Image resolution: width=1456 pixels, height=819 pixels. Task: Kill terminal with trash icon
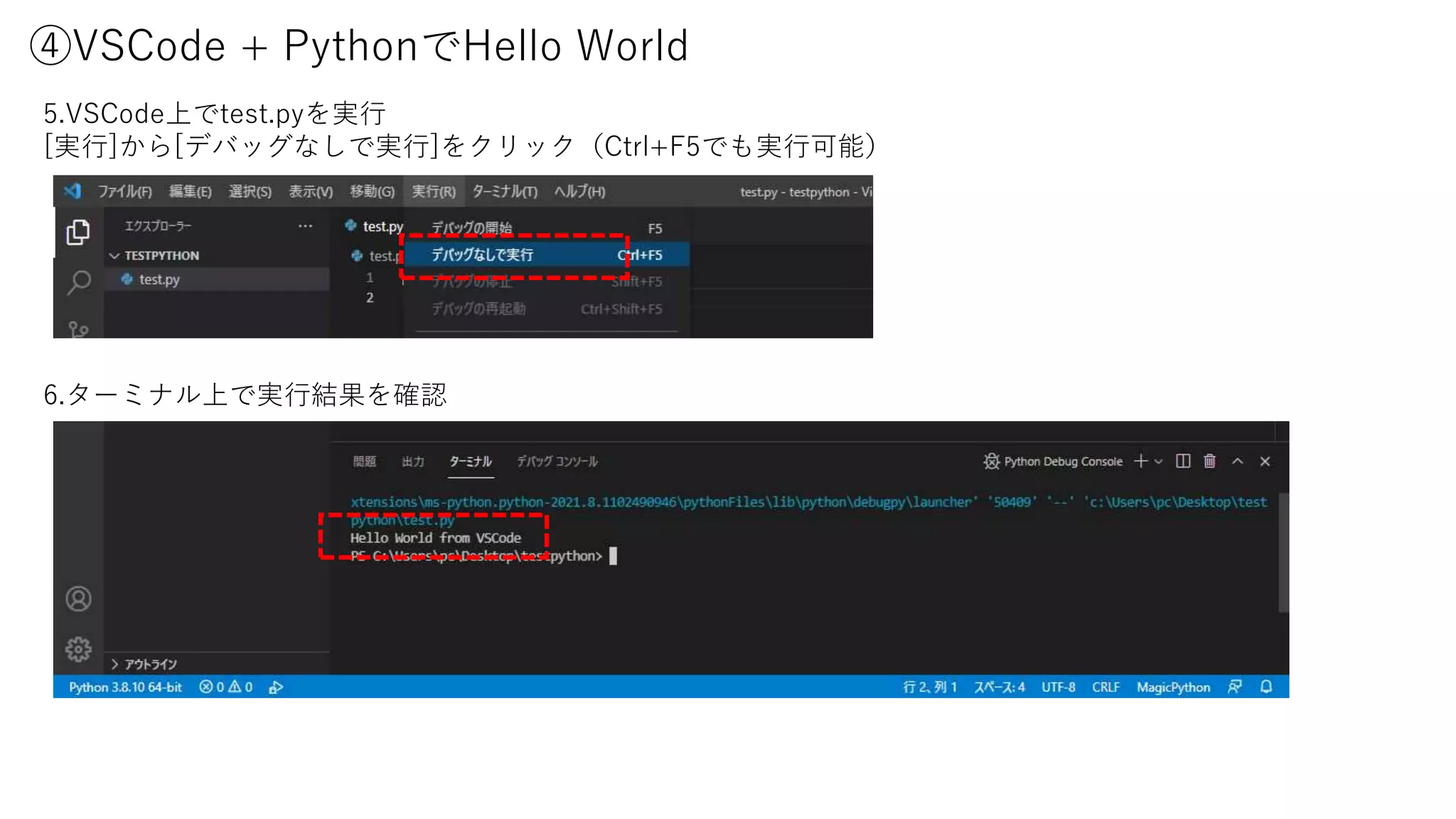click(1209, 461)
